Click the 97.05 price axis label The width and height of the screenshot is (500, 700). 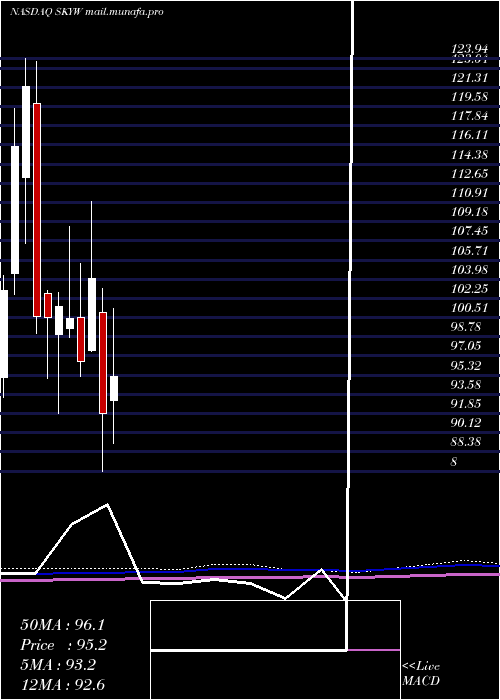[466, 346]
